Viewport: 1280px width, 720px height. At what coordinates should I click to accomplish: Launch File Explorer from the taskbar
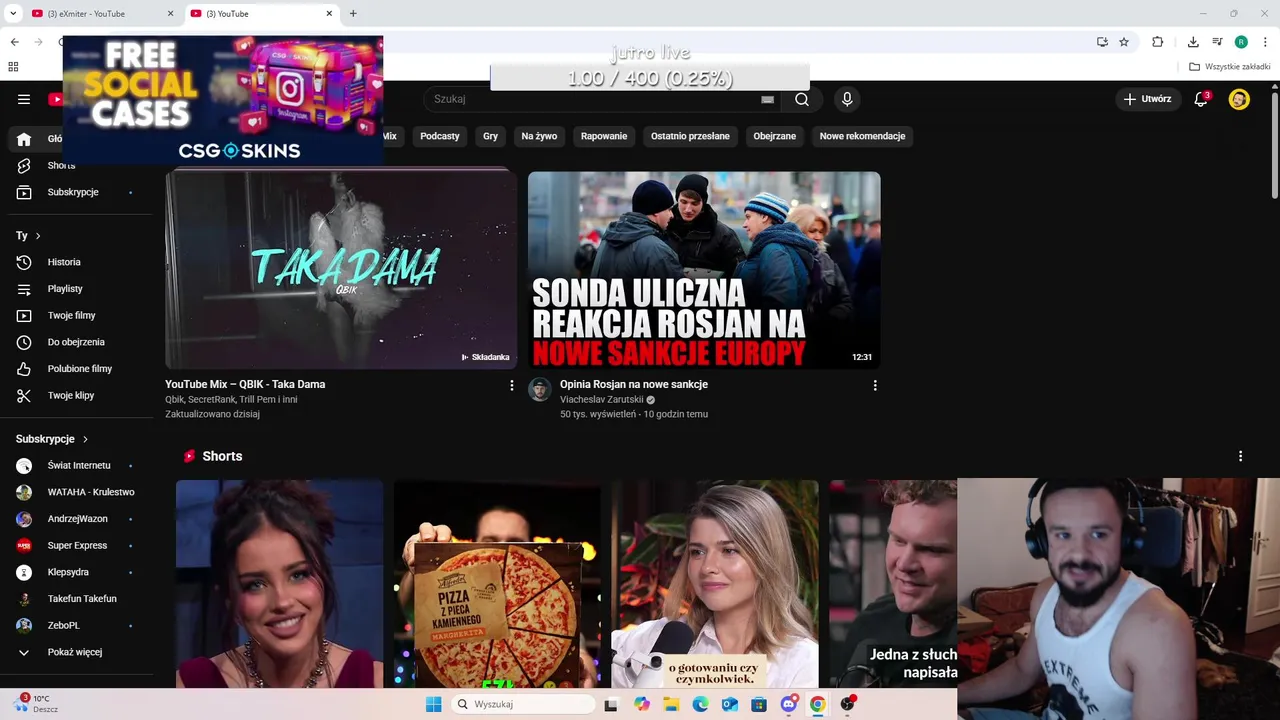click(x=671, y=704)
